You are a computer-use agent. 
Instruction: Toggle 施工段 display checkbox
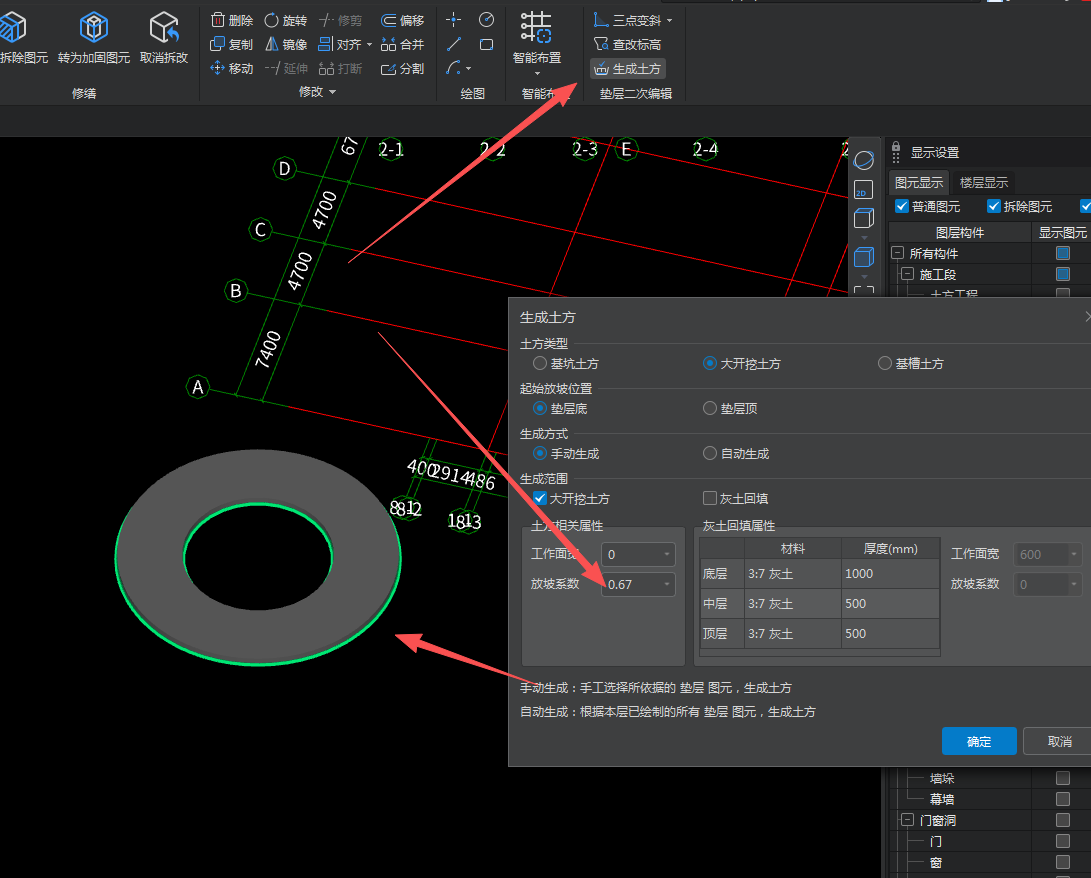click(1062, 274)
